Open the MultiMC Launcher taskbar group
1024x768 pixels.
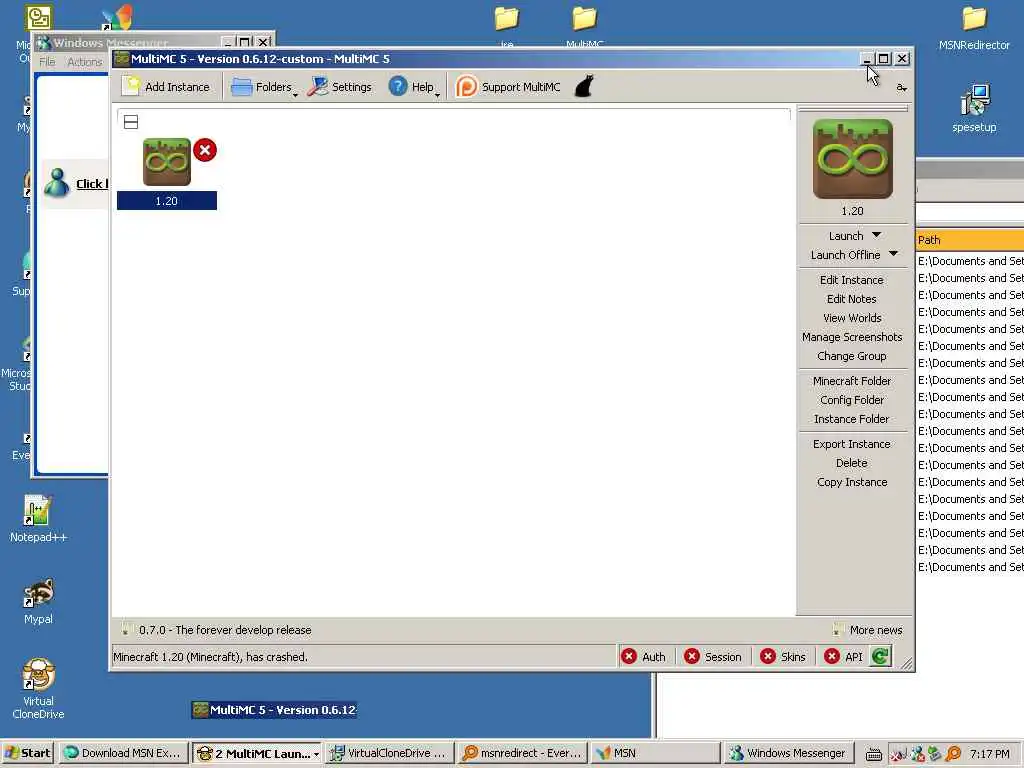coord(257,753)
